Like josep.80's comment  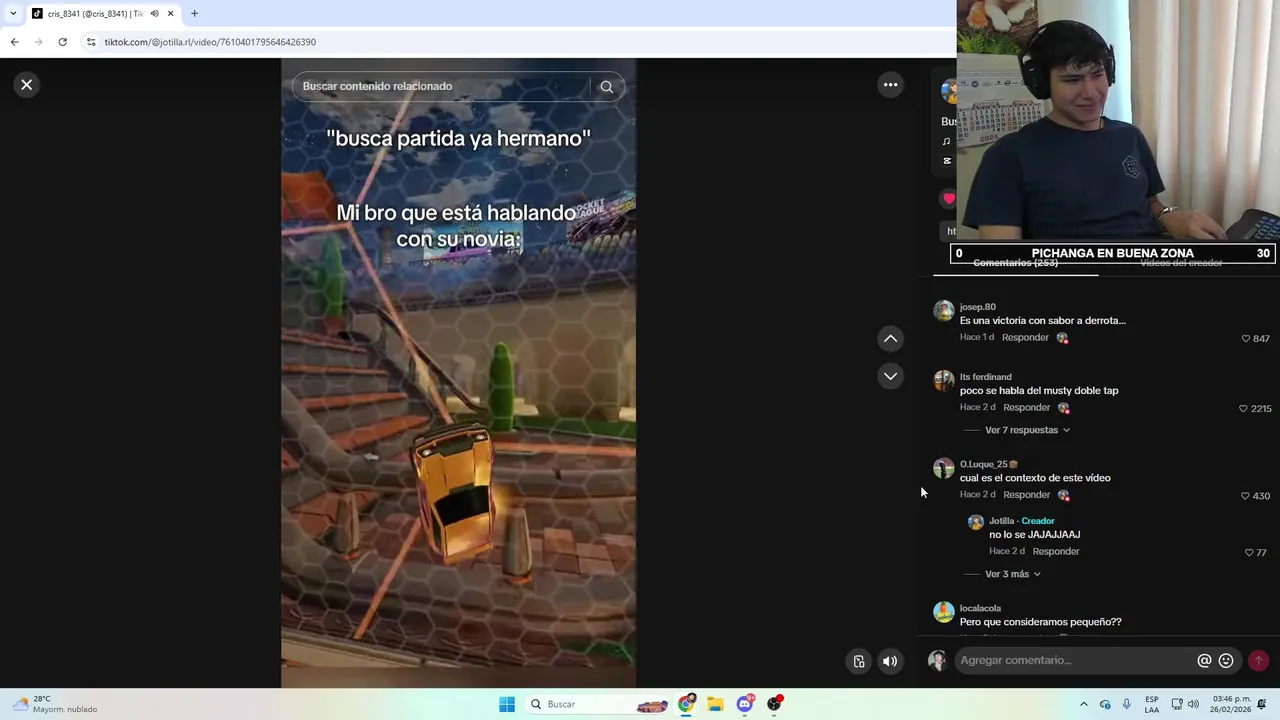pyautogui.click(x=1246, y=339)
